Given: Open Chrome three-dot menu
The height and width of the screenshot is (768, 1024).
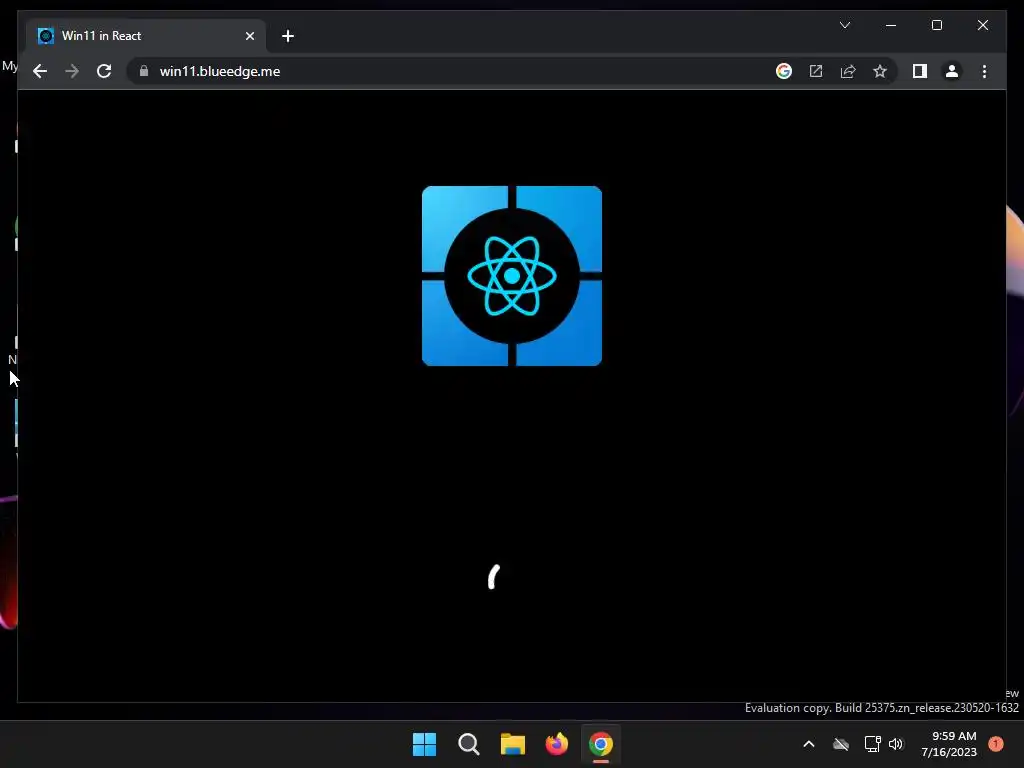Looking at the screenshot, I should (984, 71).
